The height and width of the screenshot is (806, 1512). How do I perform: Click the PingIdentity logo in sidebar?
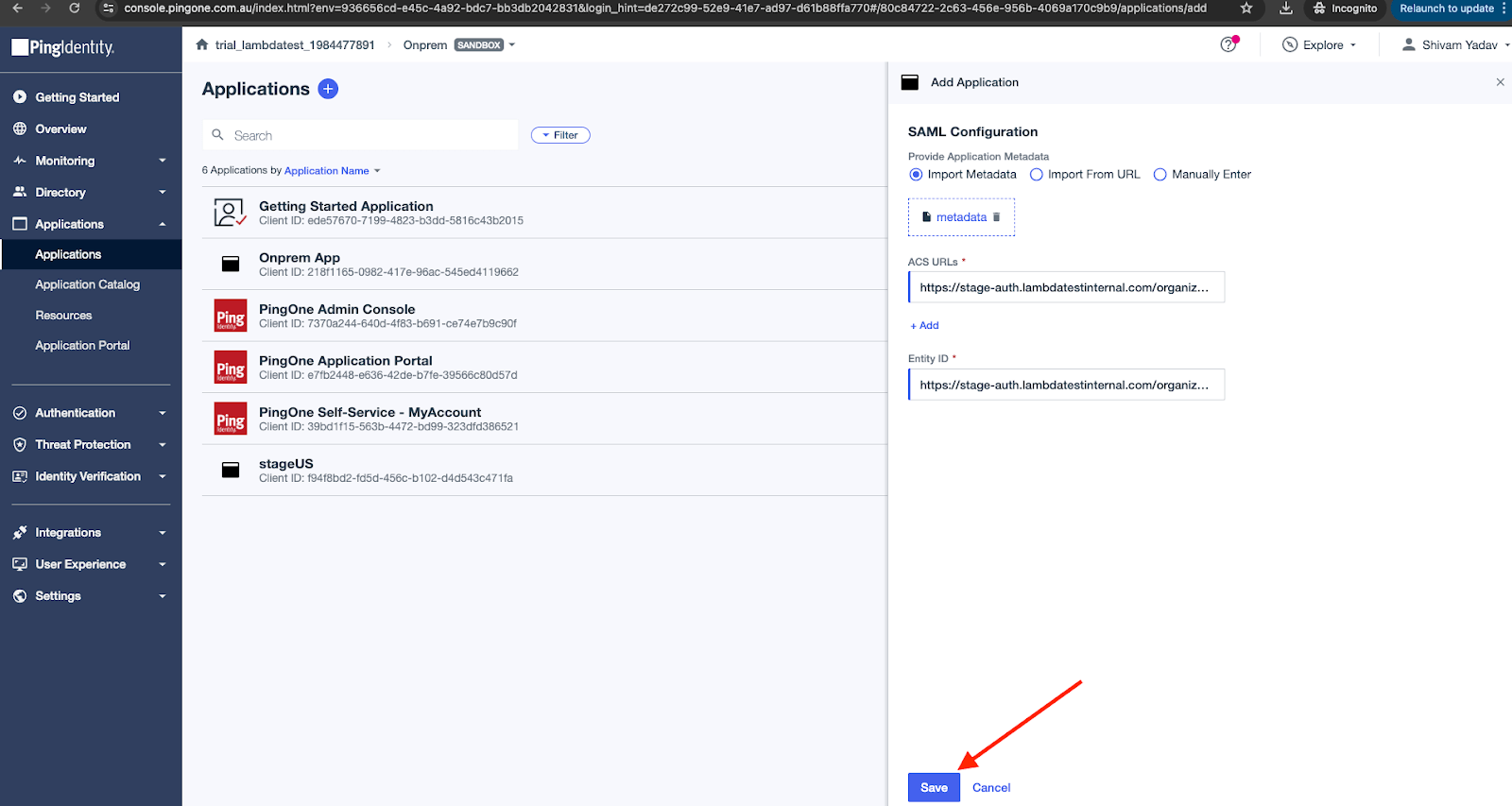[x=62, y=47]
